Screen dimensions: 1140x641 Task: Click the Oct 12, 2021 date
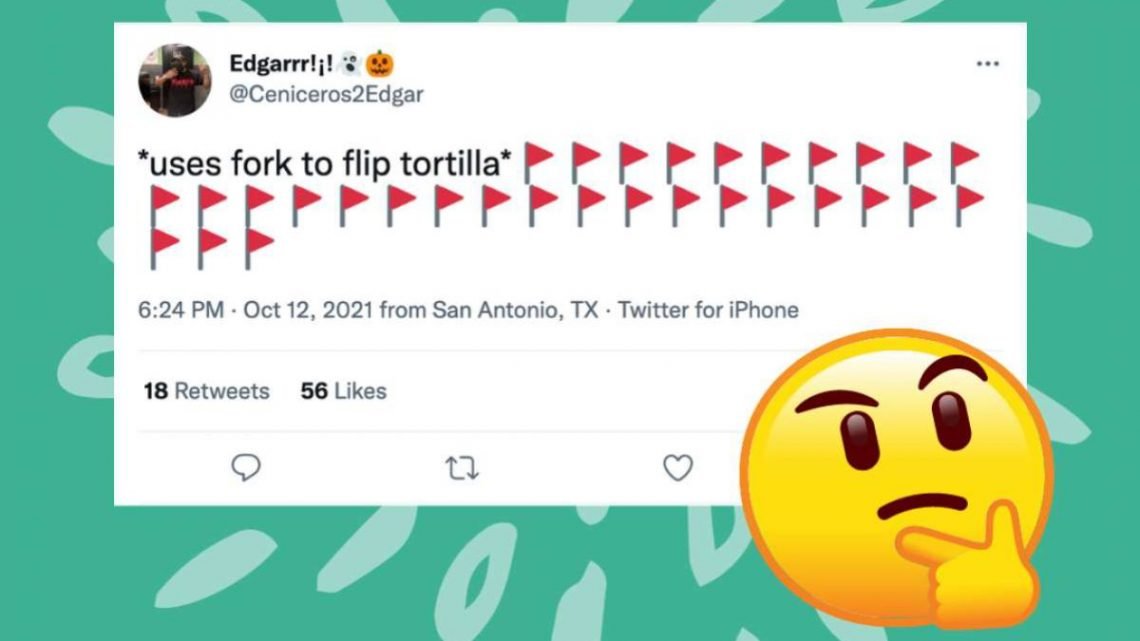point(308,310)
